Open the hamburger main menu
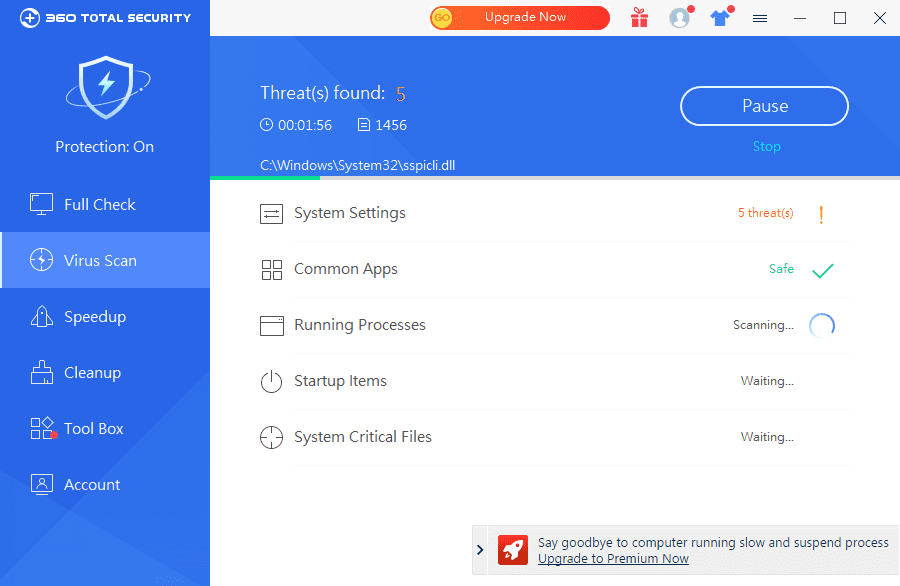The image size is (900, 586). pyautogui.click(x=760, y=18)
